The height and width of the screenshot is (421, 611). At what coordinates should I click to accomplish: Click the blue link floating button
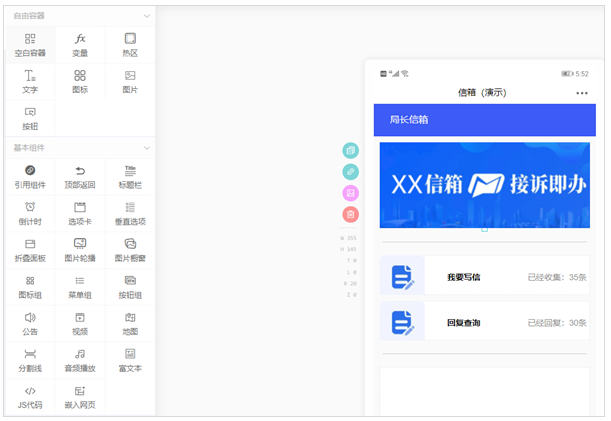(351, 172)
